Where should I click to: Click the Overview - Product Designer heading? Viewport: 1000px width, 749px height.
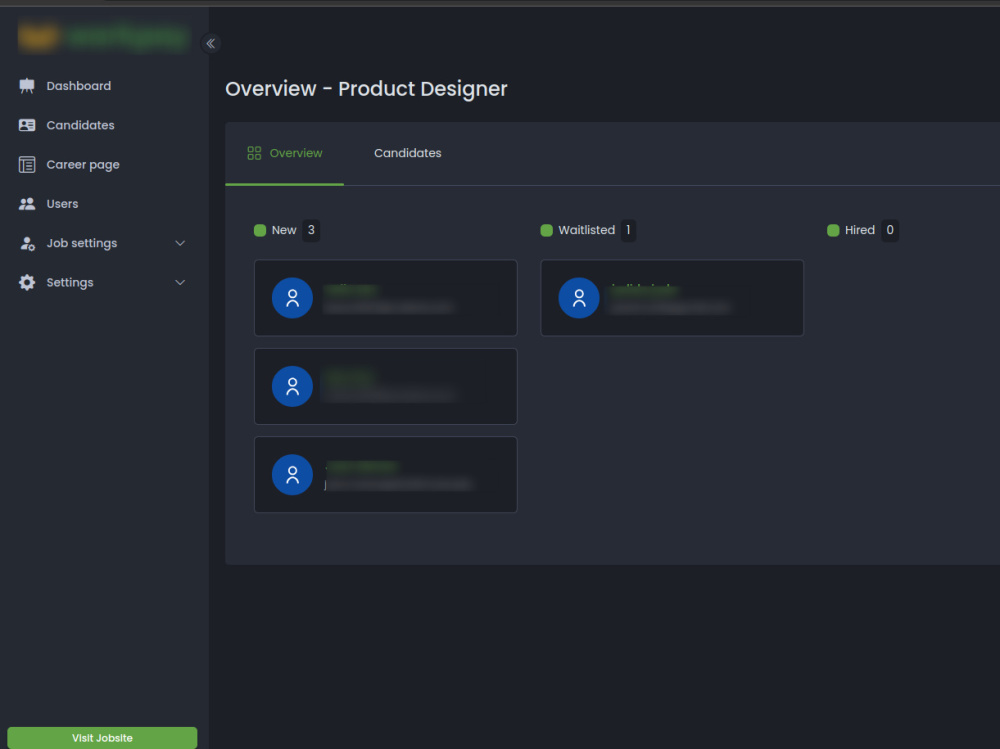coord(366,89)
